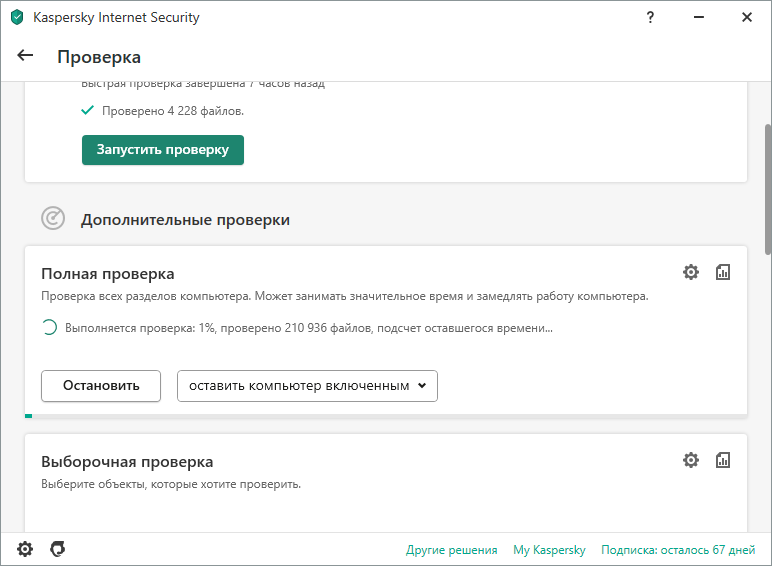Click the vertical scrollbar thumb

pos(767,190)
